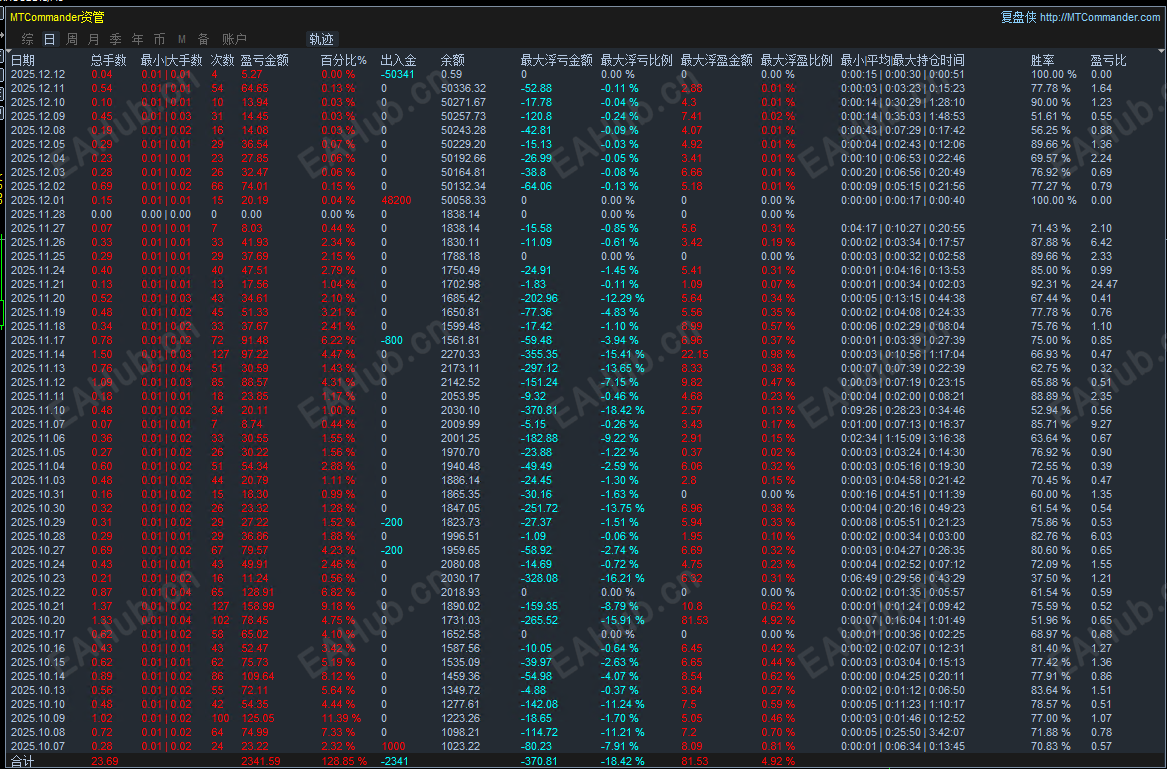The image size is (1167, 769).
Task: Click the 128.85 % total percentage cell
Action: pos(344,762)
